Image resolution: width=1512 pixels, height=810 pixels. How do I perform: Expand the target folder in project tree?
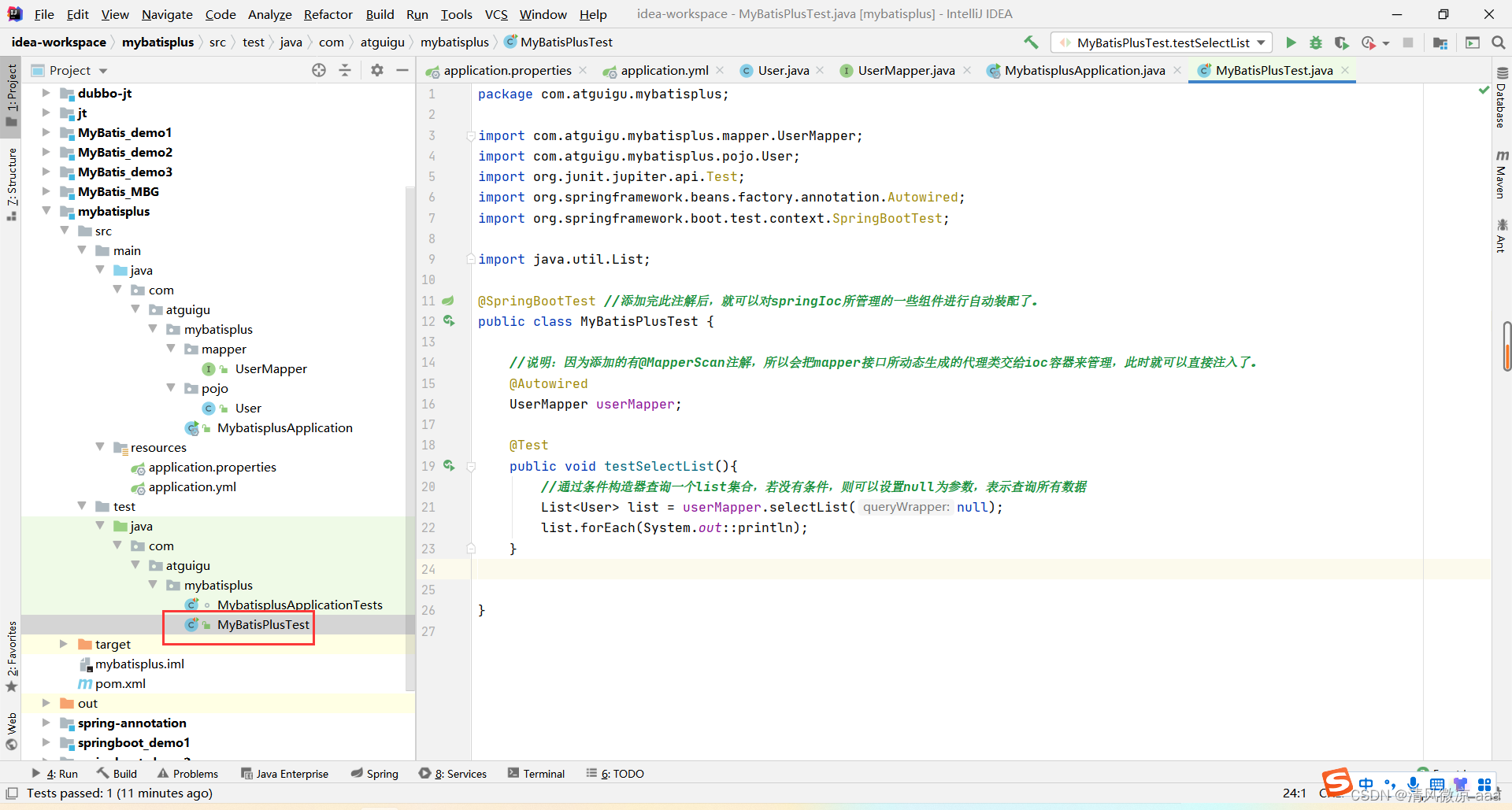[x=64, y=644]
